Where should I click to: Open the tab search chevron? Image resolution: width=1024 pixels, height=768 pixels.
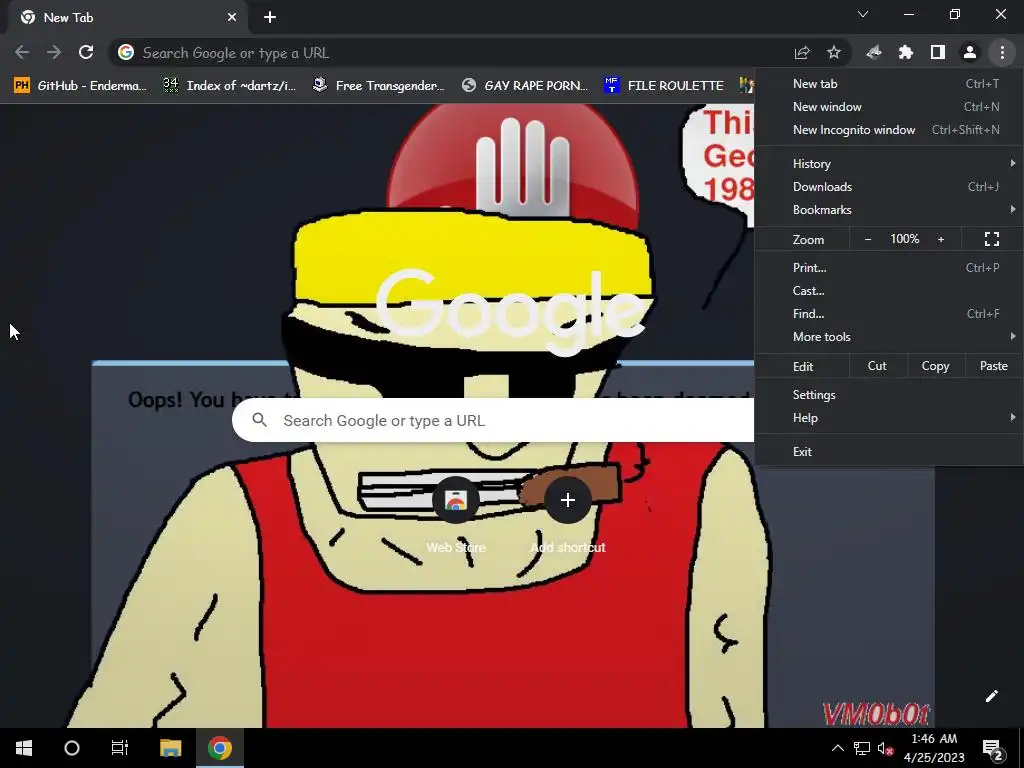863,14
